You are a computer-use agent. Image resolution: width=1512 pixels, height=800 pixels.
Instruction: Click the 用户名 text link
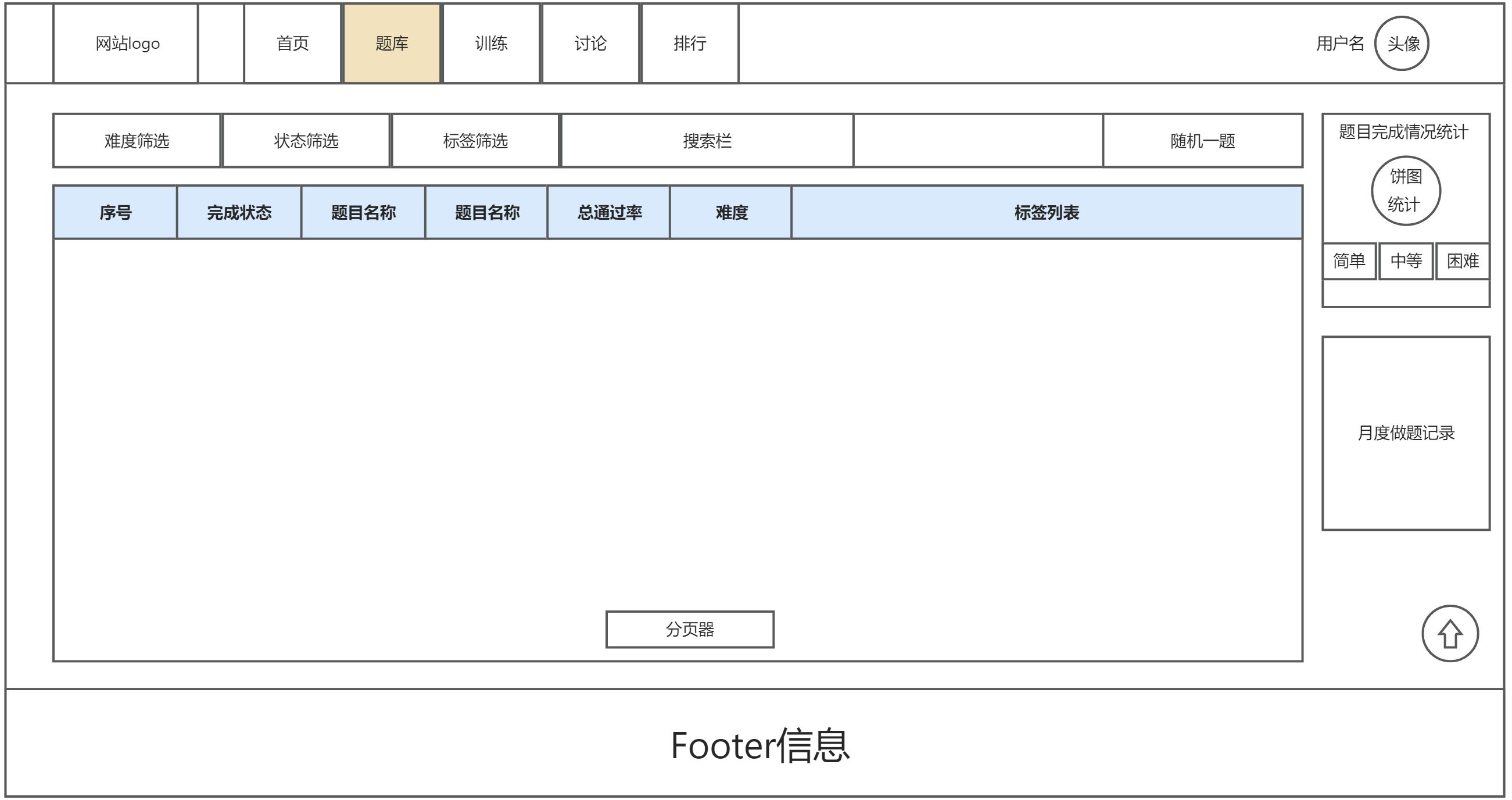pyautogui.click(x=1339, y=44)
